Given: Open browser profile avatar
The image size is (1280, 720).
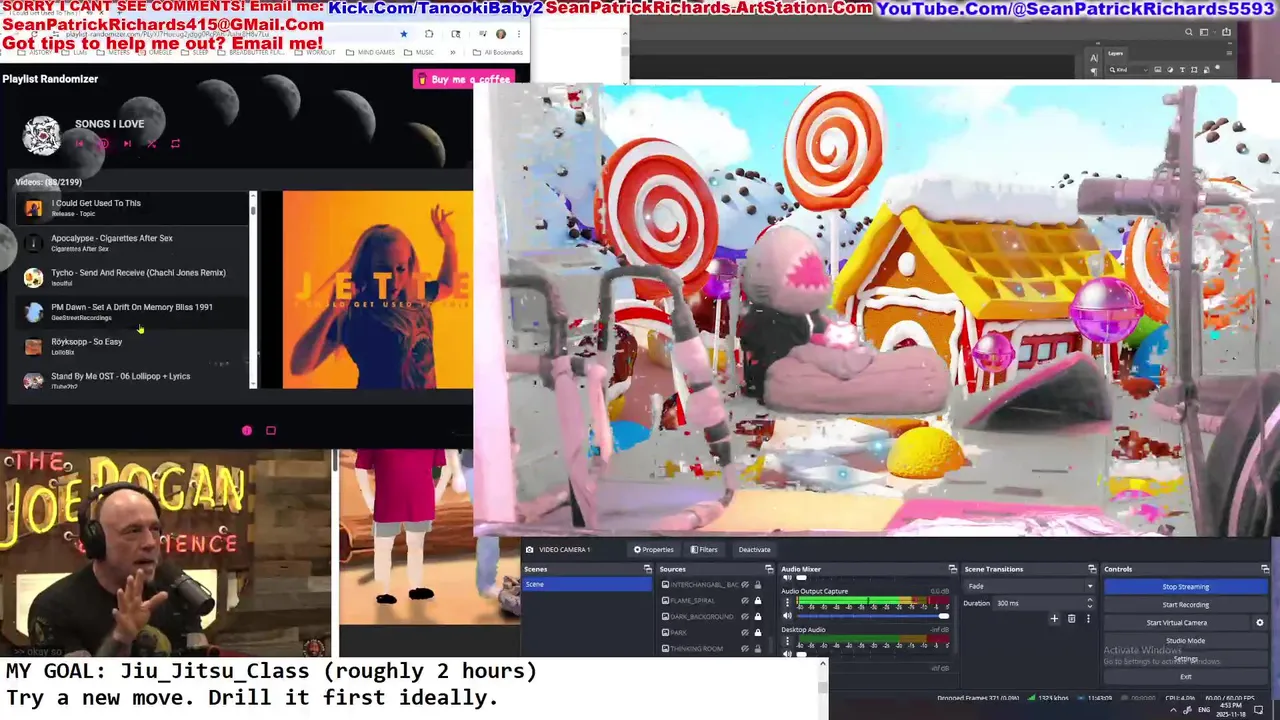Looking at the screenshot, I should tap(501, 34).
